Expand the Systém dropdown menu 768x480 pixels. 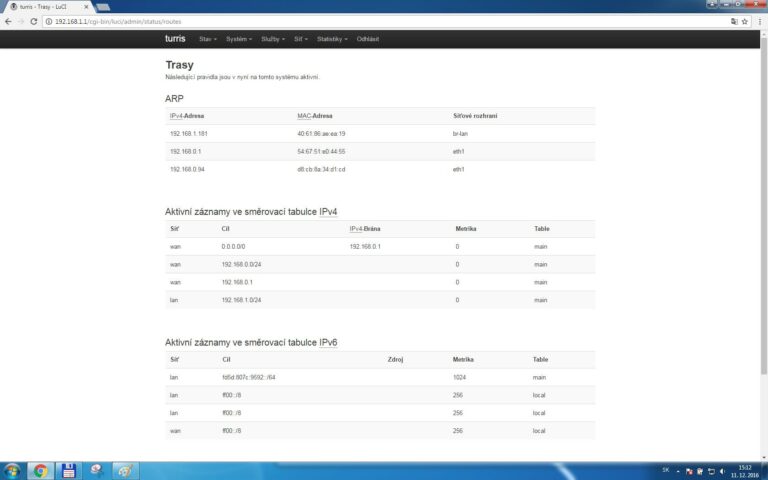point(239,39)
